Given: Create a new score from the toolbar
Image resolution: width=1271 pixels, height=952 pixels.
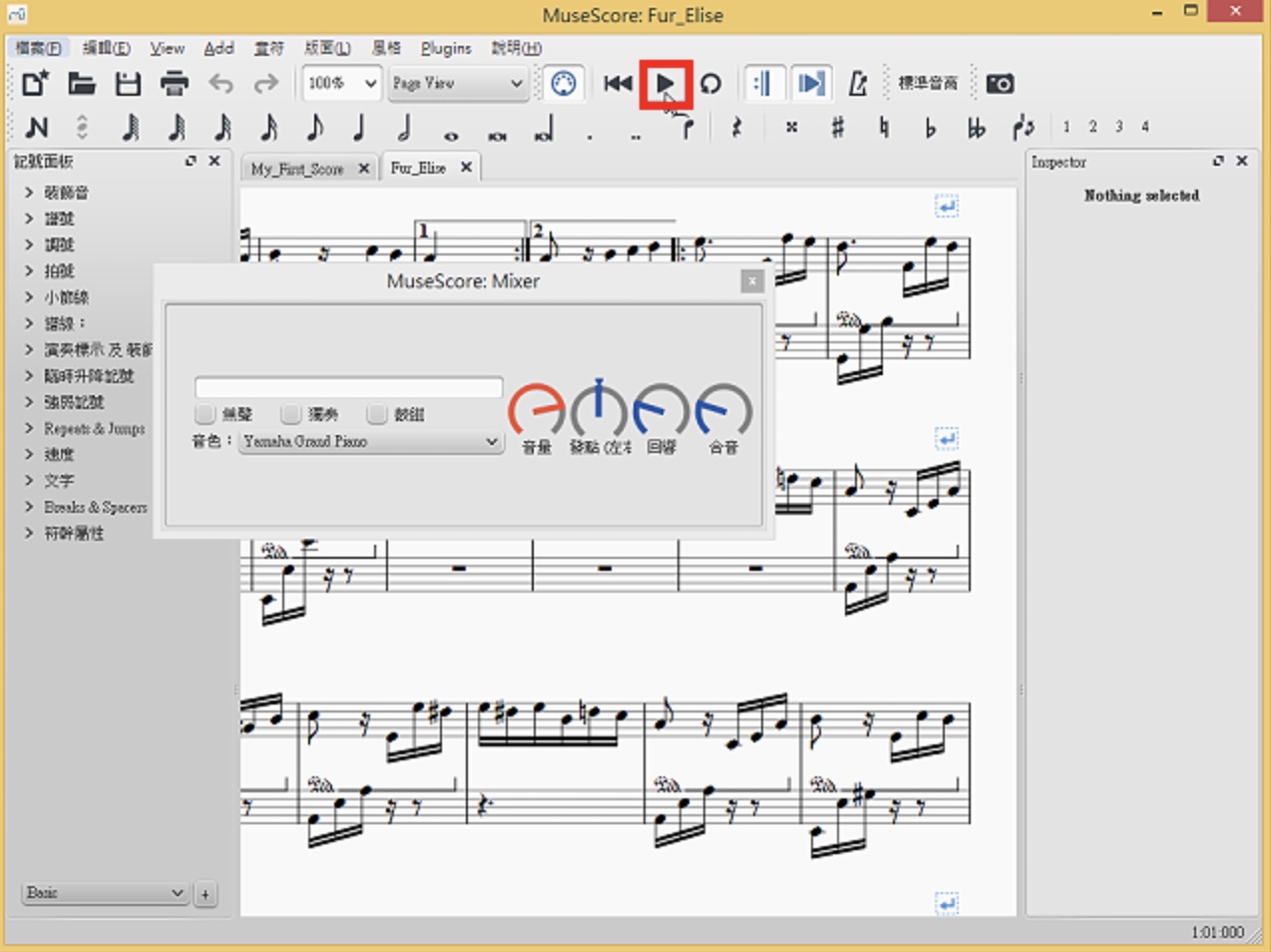Looking at the screenshot, I should click(x=35, y=83).
